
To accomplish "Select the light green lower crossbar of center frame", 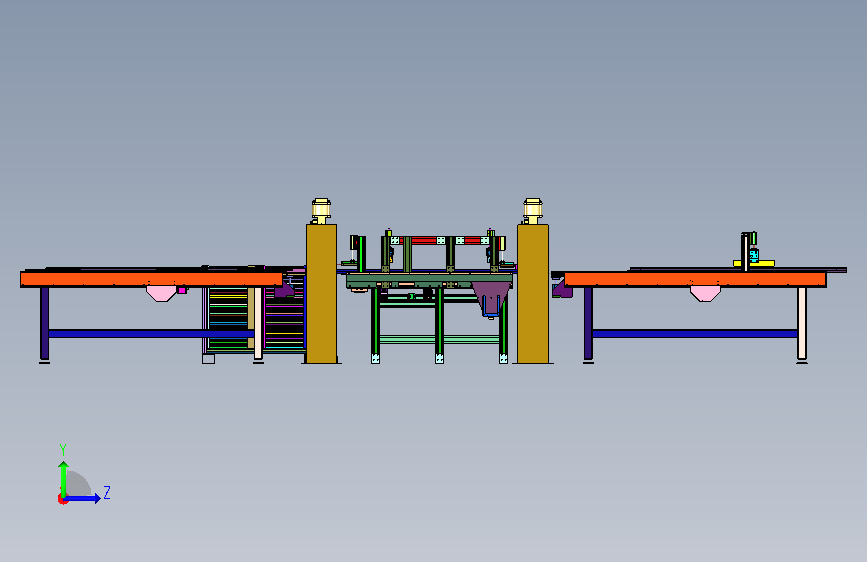I will click(440, 340).
